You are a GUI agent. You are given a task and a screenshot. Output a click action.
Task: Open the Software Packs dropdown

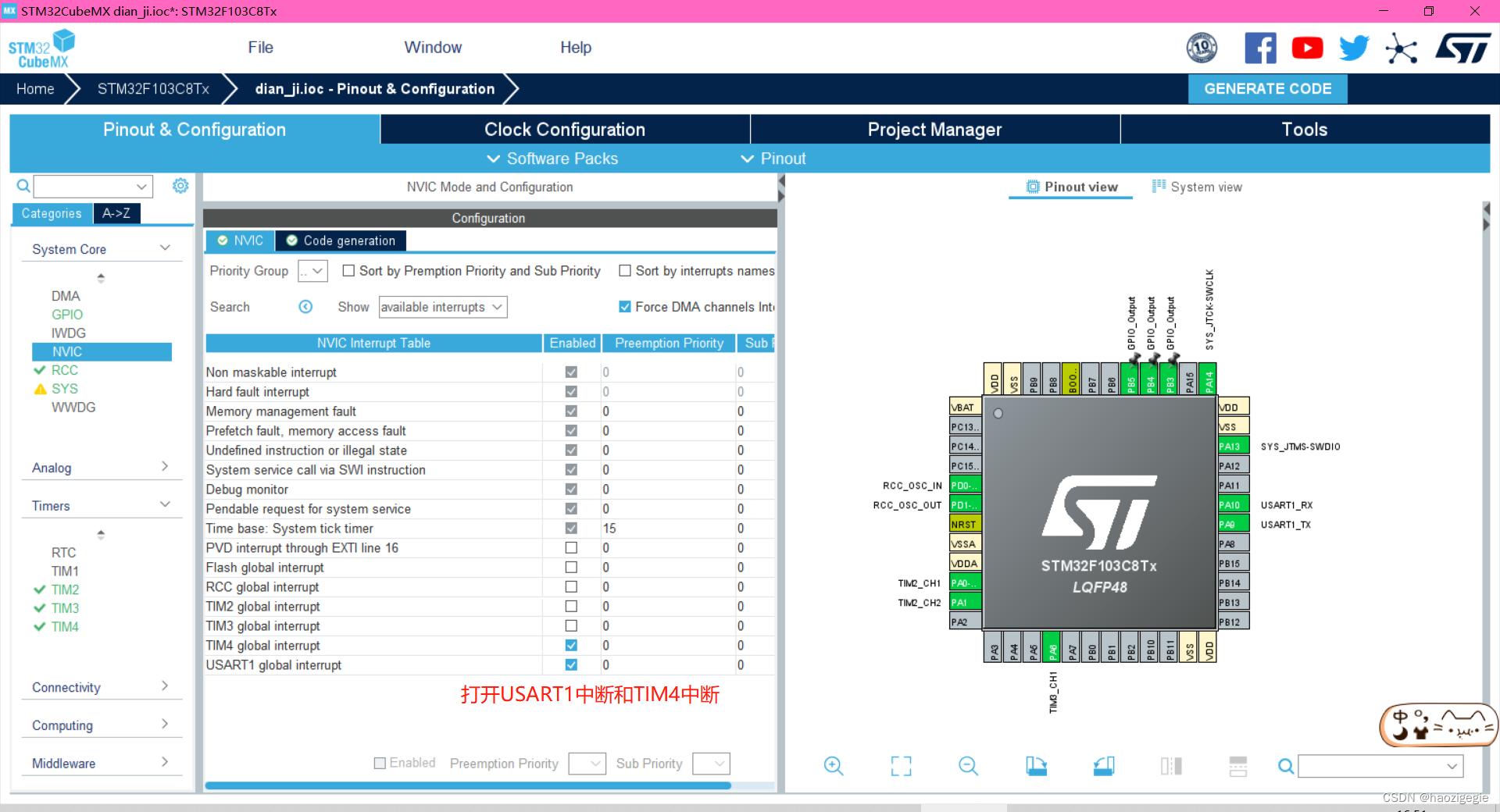552,158
